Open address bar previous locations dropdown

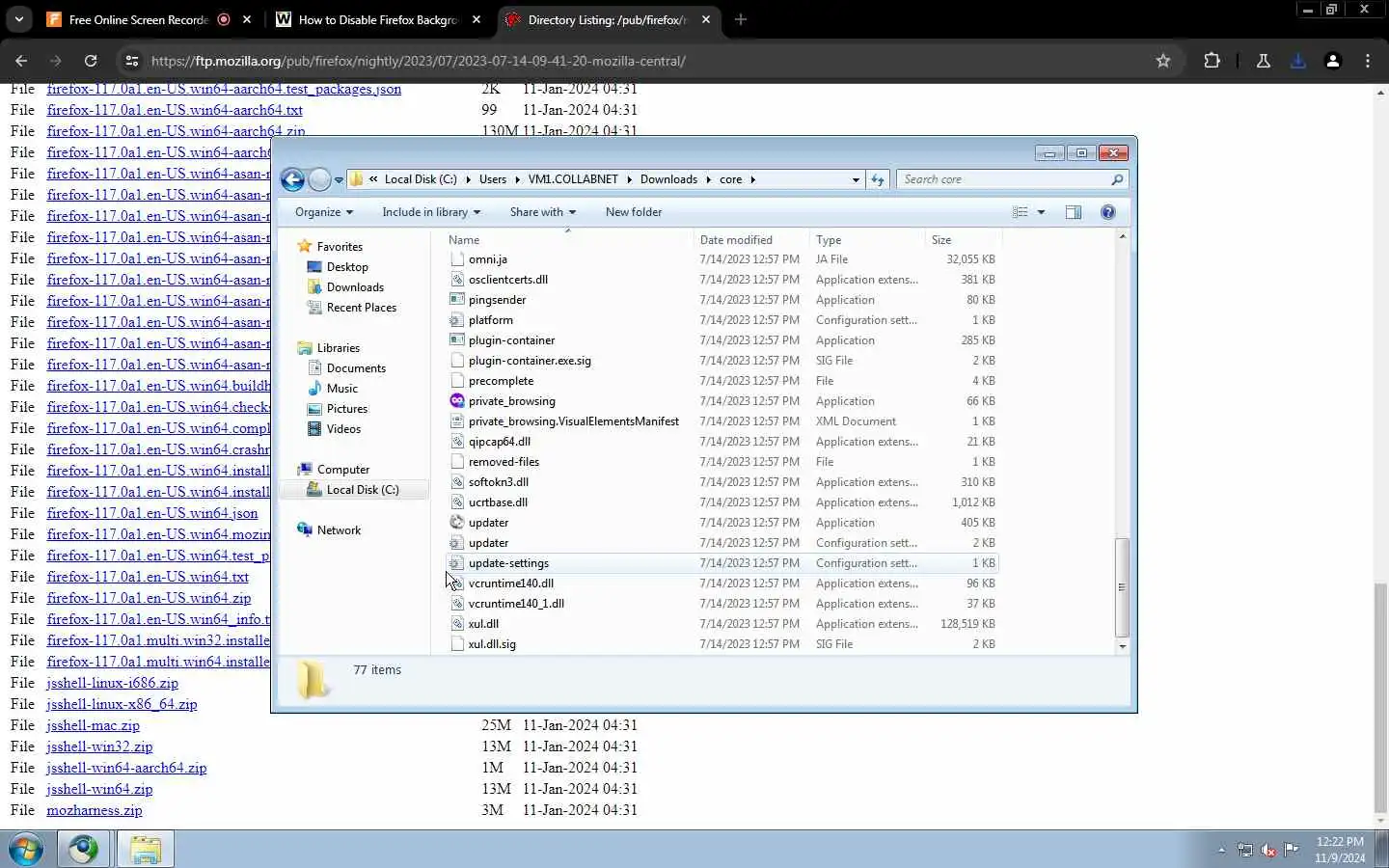pos(856,179)
